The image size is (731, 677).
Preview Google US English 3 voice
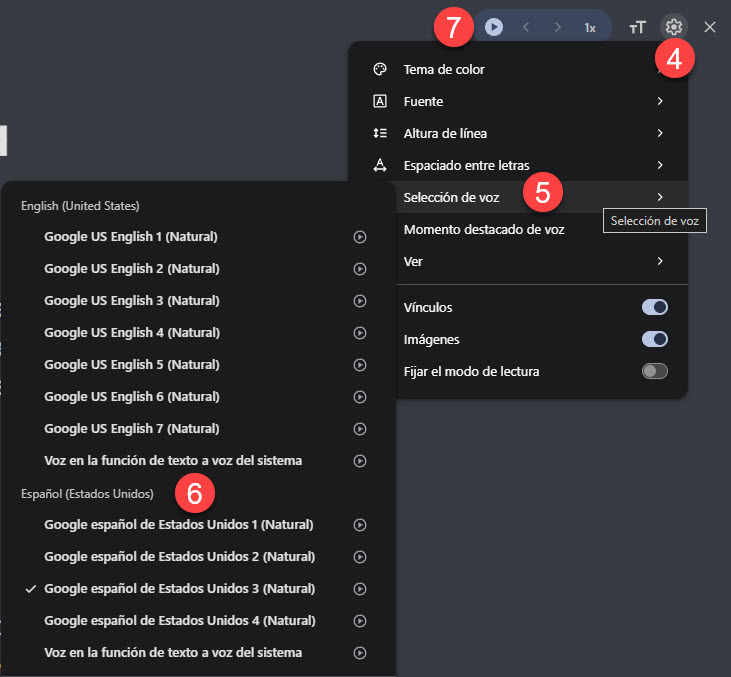click(x=359, y=301)
